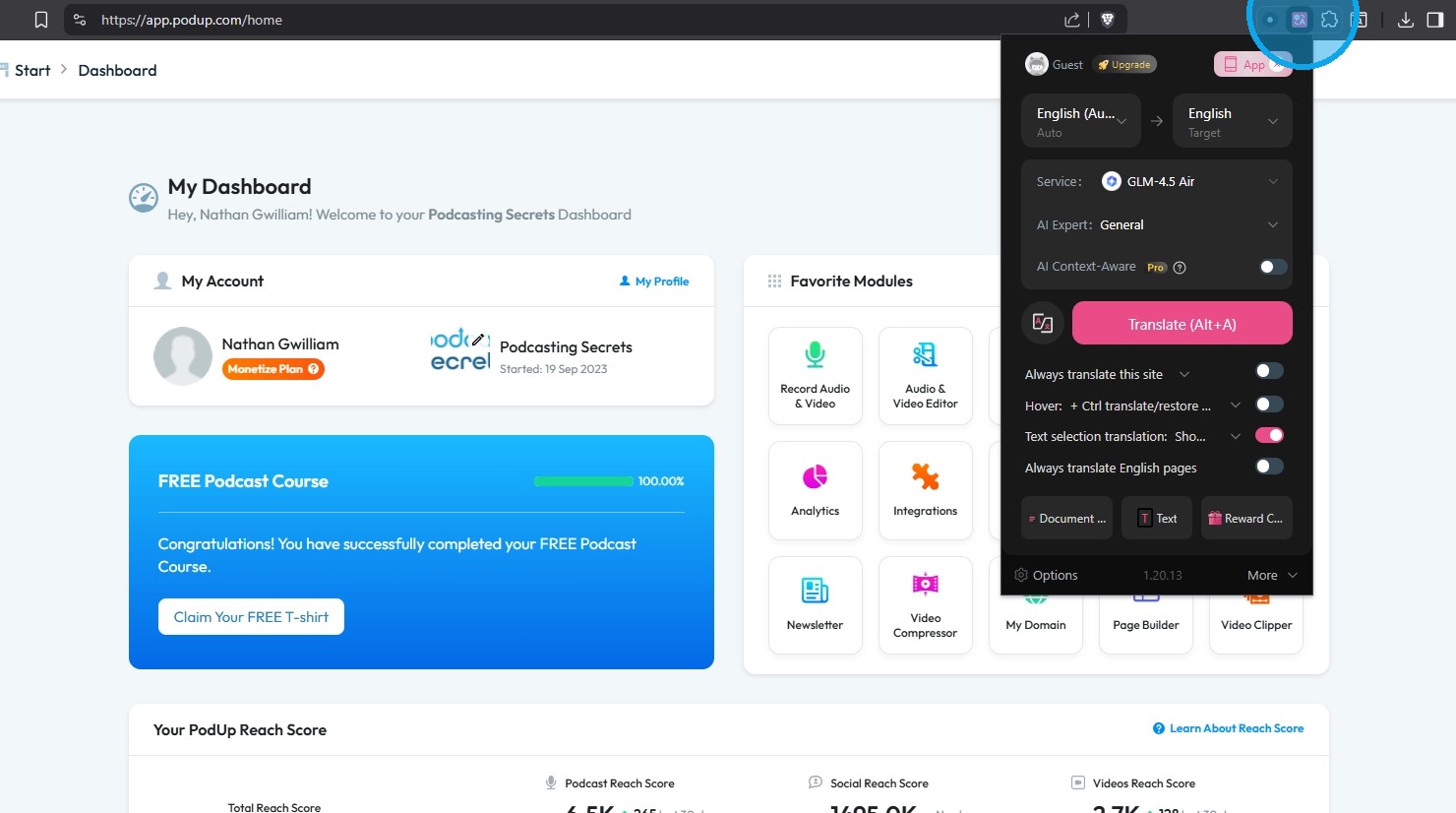
Task: Open browser downloads
Action: tap(1406, 20)
